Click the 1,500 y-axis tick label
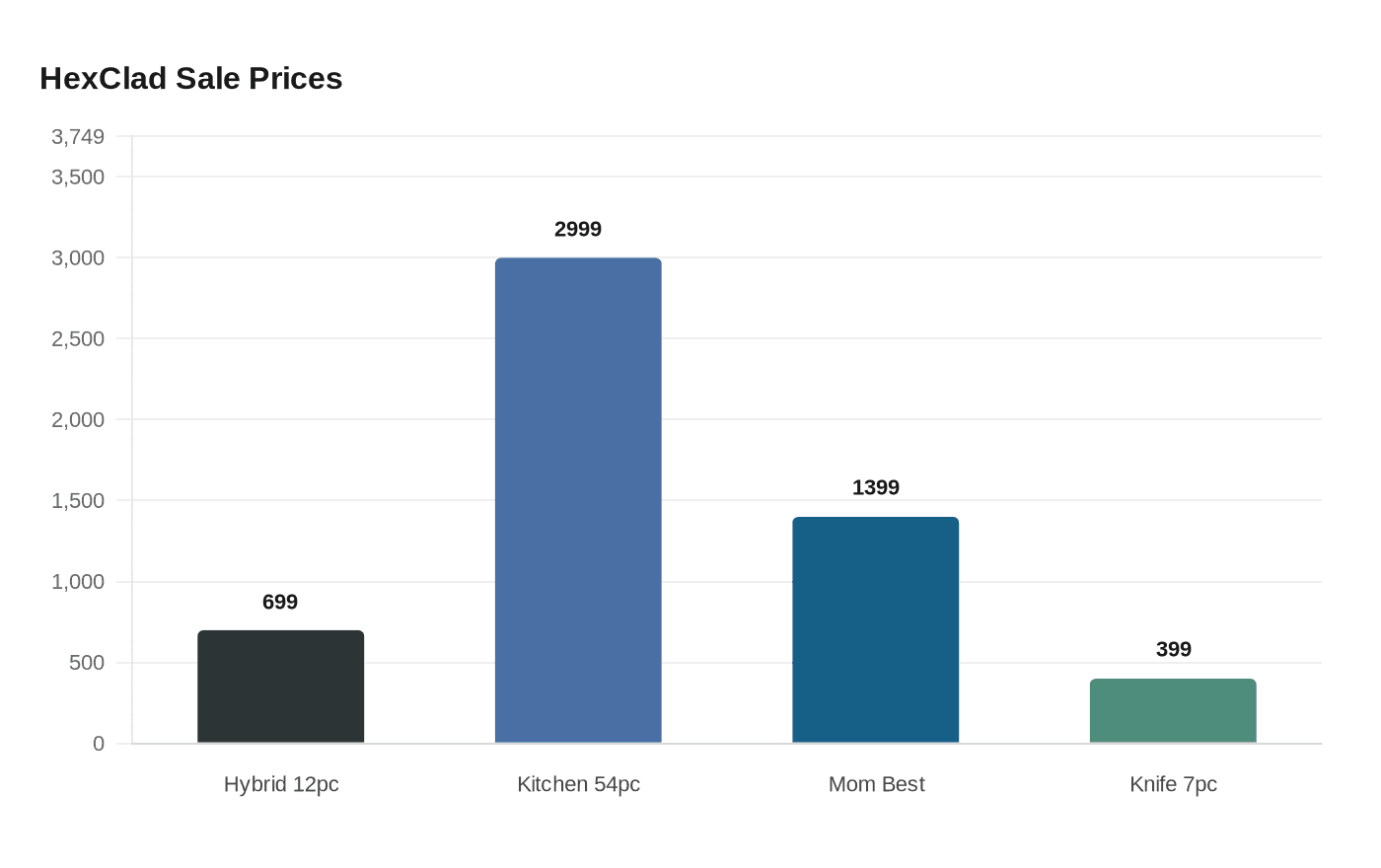 [x=78, y=500]
